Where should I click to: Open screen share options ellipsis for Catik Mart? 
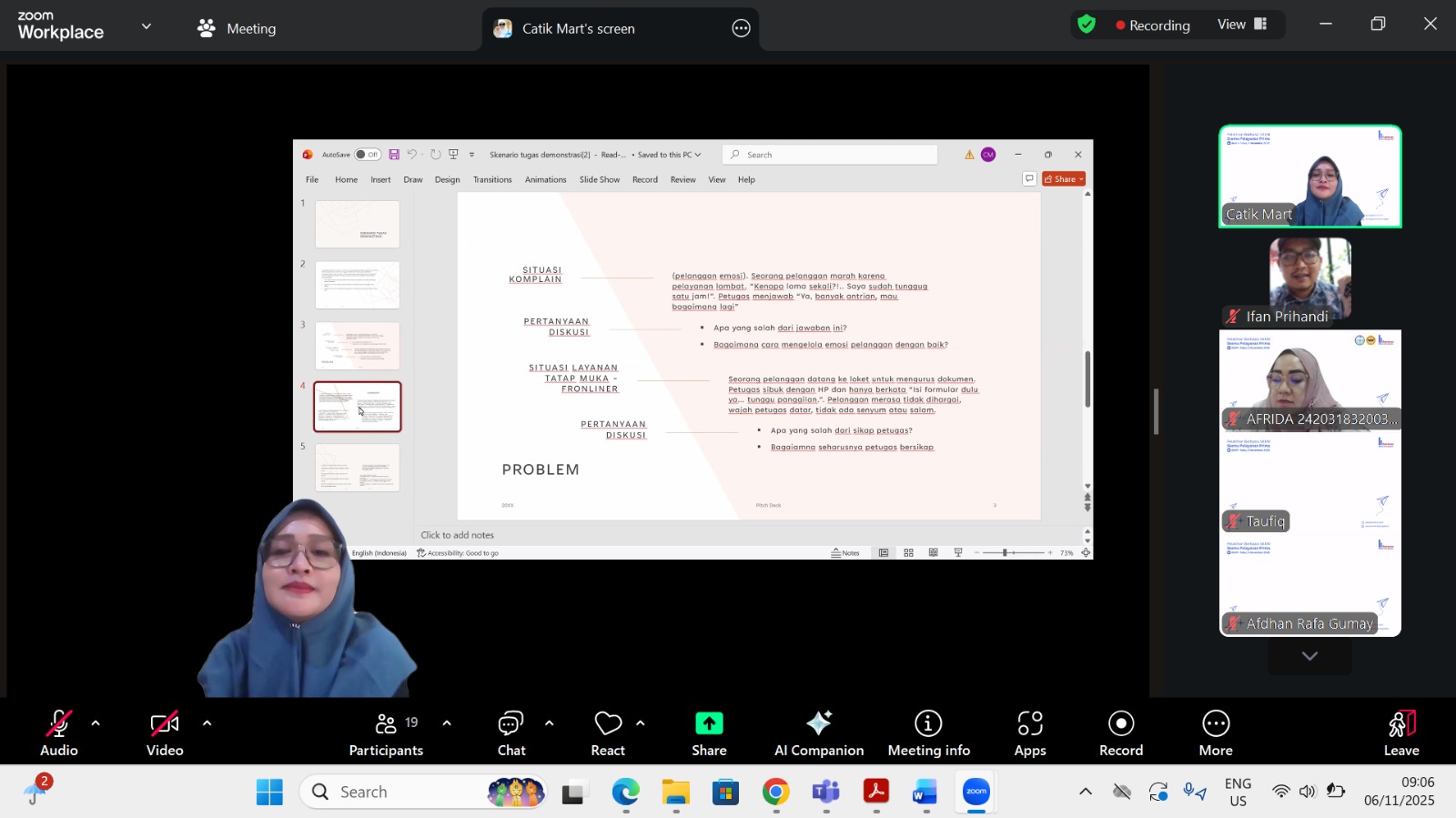(x=741, y=28)
